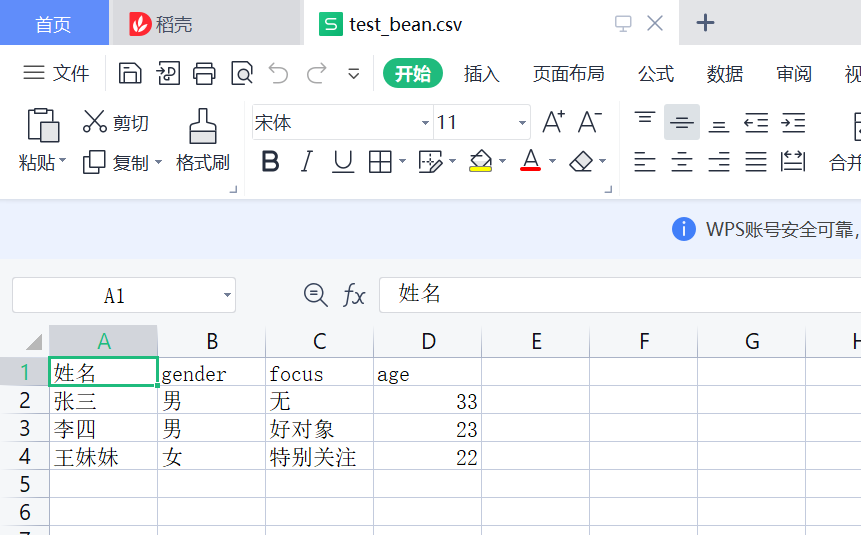Viewport: 861px width, 535px height.
Task: Expand Name Box dropdown arrow
Action: point(227,296)
